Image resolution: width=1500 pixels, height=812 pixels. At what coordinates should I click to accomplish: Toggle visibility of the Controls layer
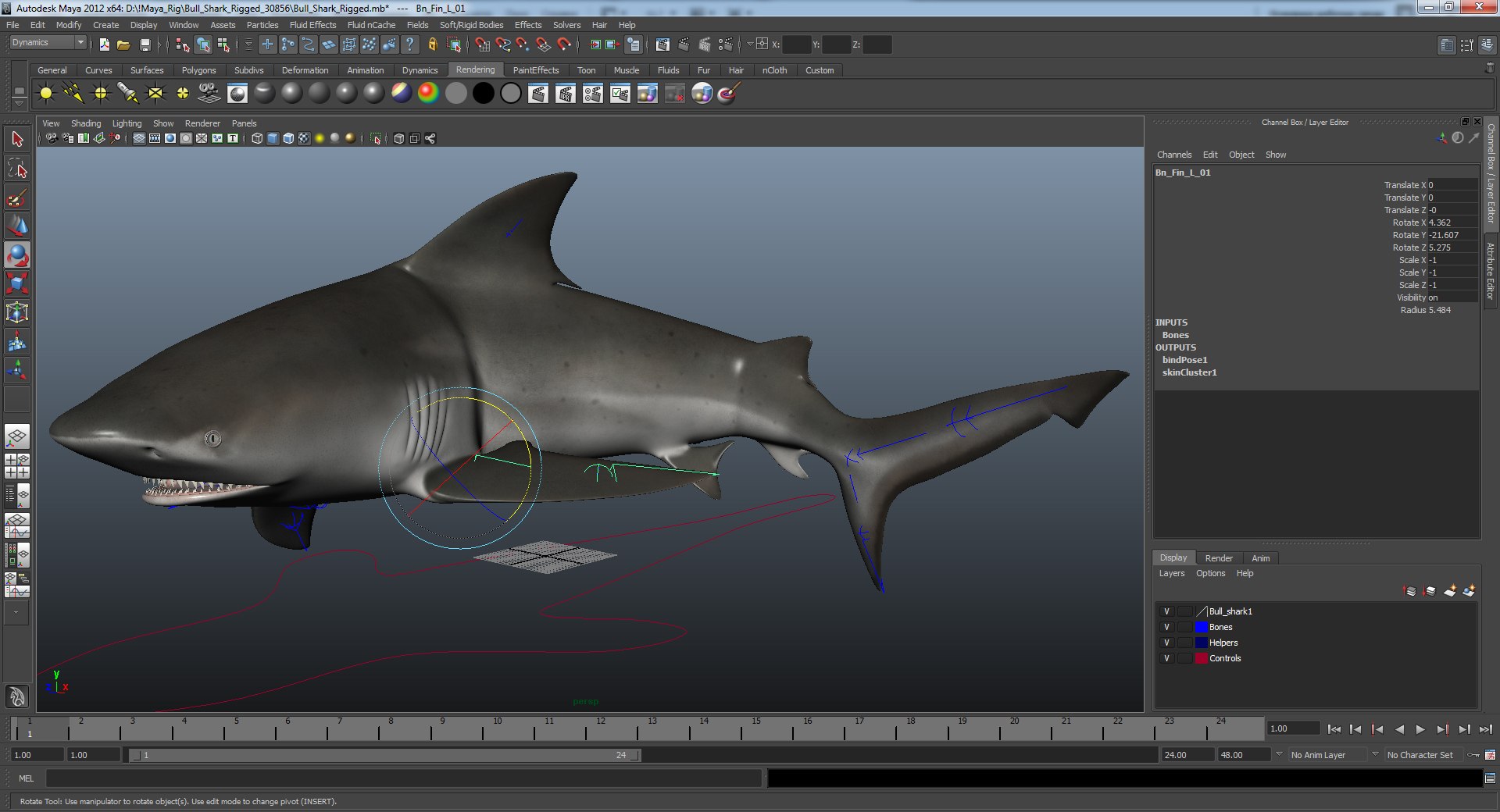tap(1166, 658)
